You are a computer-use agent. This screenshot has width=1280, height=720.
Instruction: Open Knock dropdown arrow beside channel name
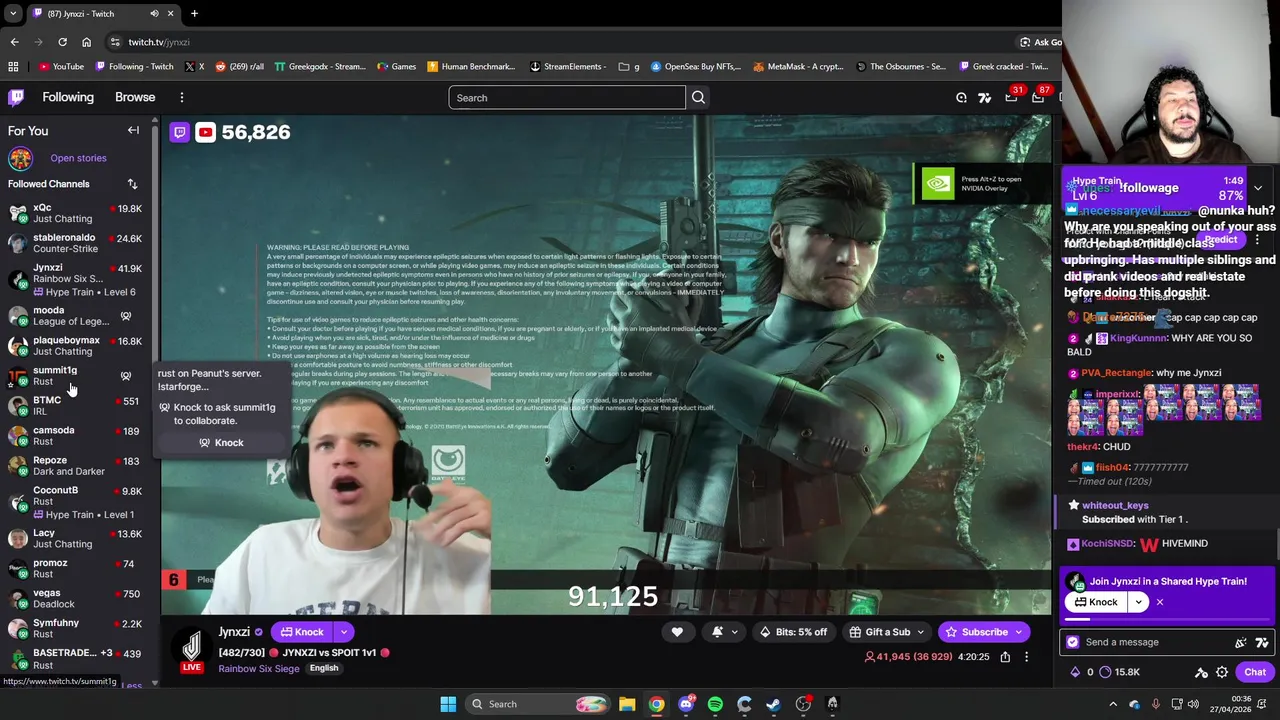[343, 632]
